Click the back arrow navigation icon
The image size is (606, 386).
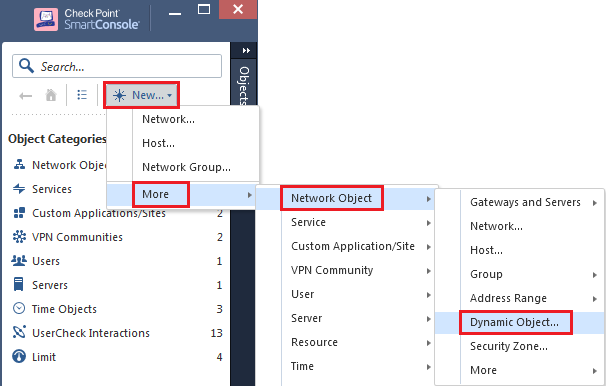[26, 95]
